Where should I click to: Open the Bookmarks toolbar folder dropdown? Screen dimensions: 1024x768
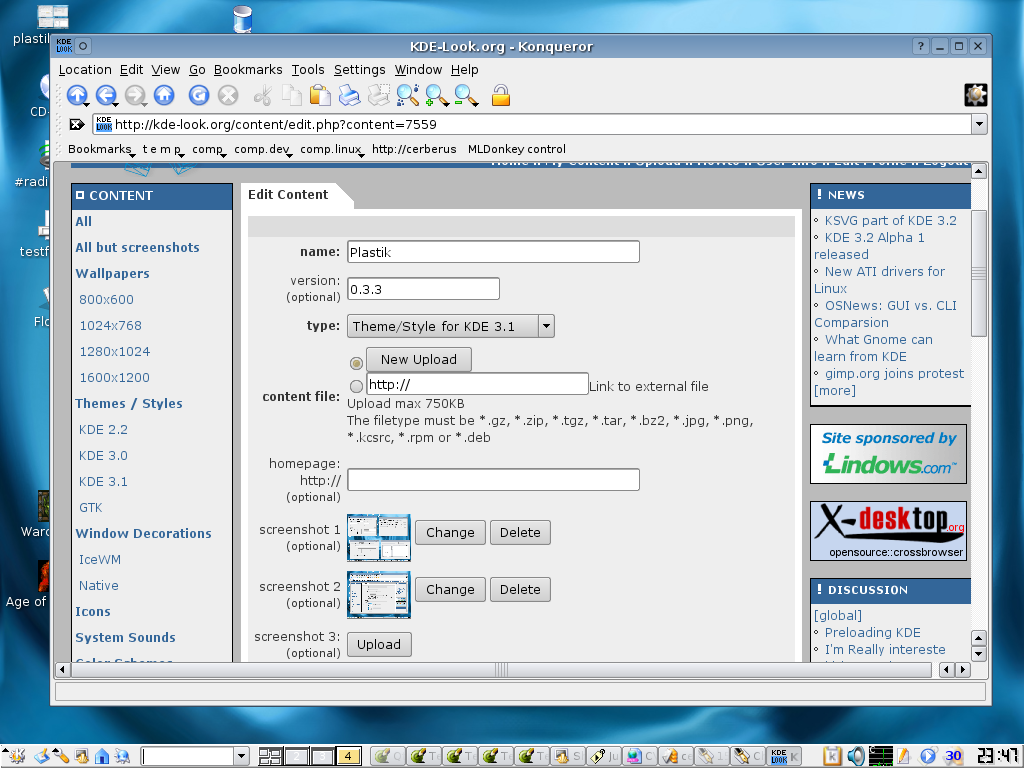point(101,150)
